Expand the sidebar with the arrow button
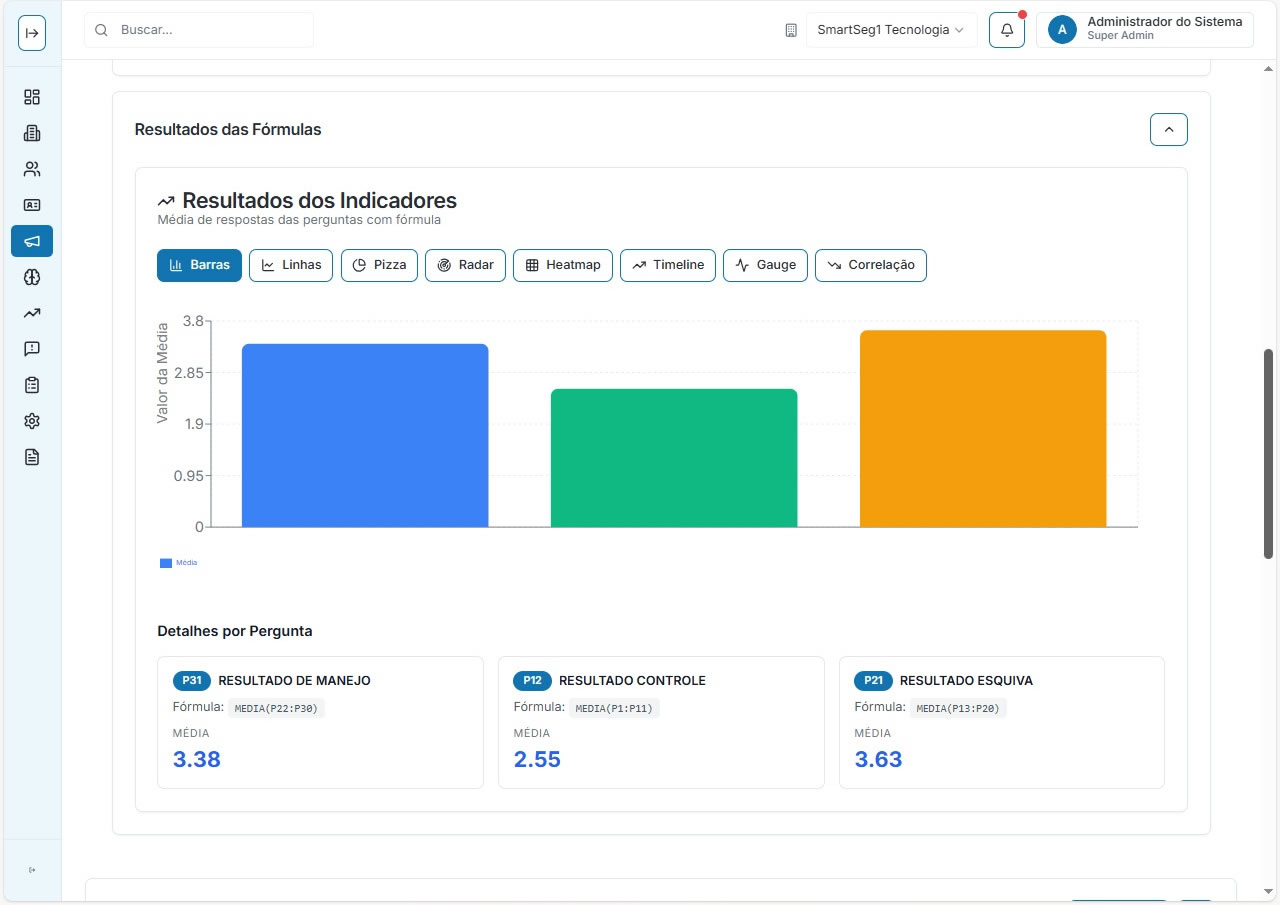This screenshot has width=1280, height=905. coord(32,33)
